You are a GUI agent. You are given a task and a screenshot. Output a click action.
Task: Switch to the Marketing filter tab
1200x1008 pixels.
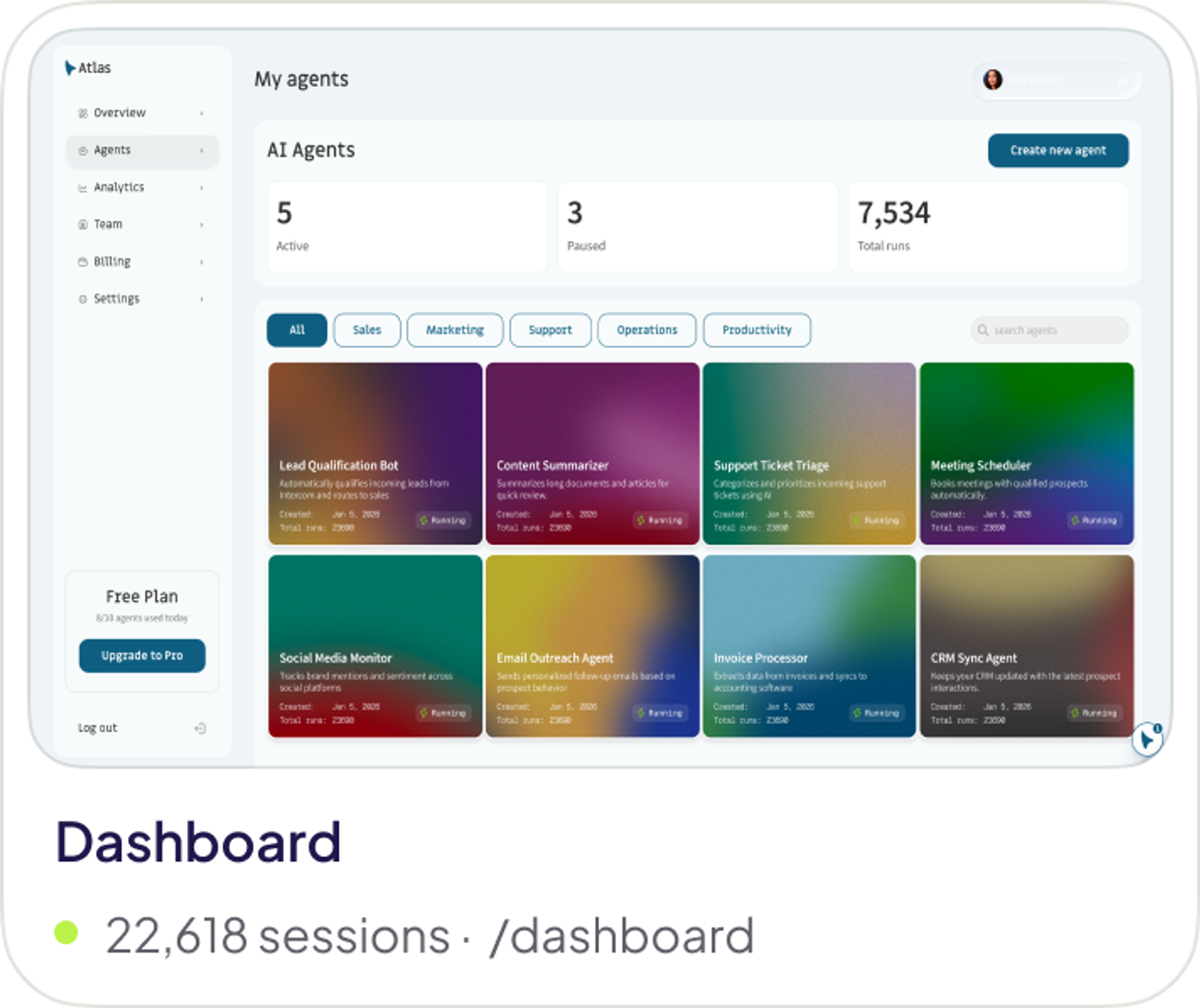point(455,330)
